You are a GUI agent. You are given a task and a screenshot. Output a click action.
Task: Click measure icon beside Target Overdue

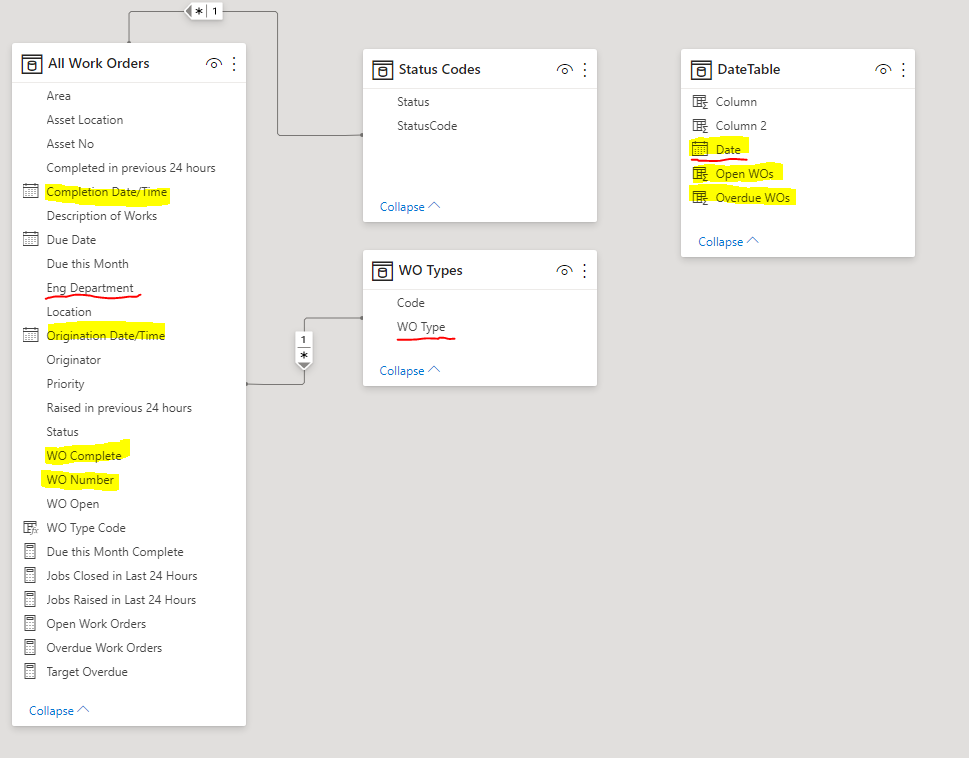pos(30,672)
